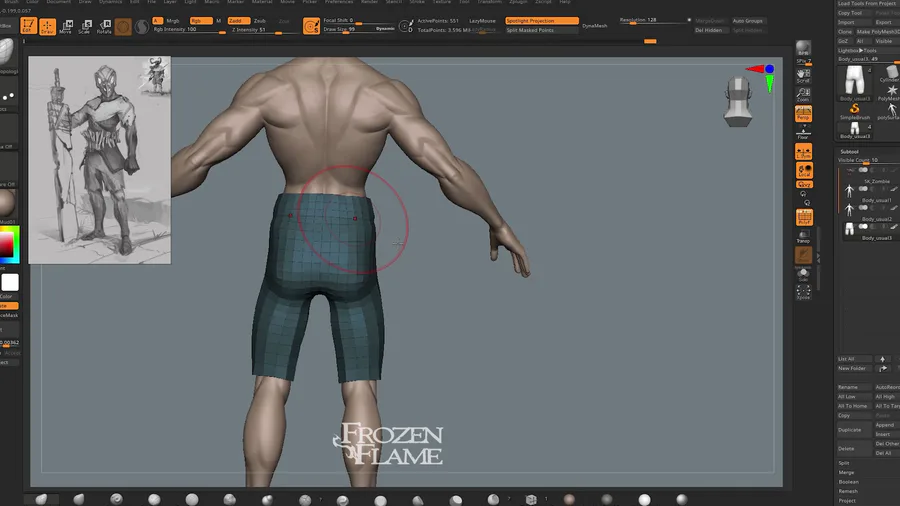Click the sculptris pro round icon
This screenshot has width=900, height=506.
[142, 26]
